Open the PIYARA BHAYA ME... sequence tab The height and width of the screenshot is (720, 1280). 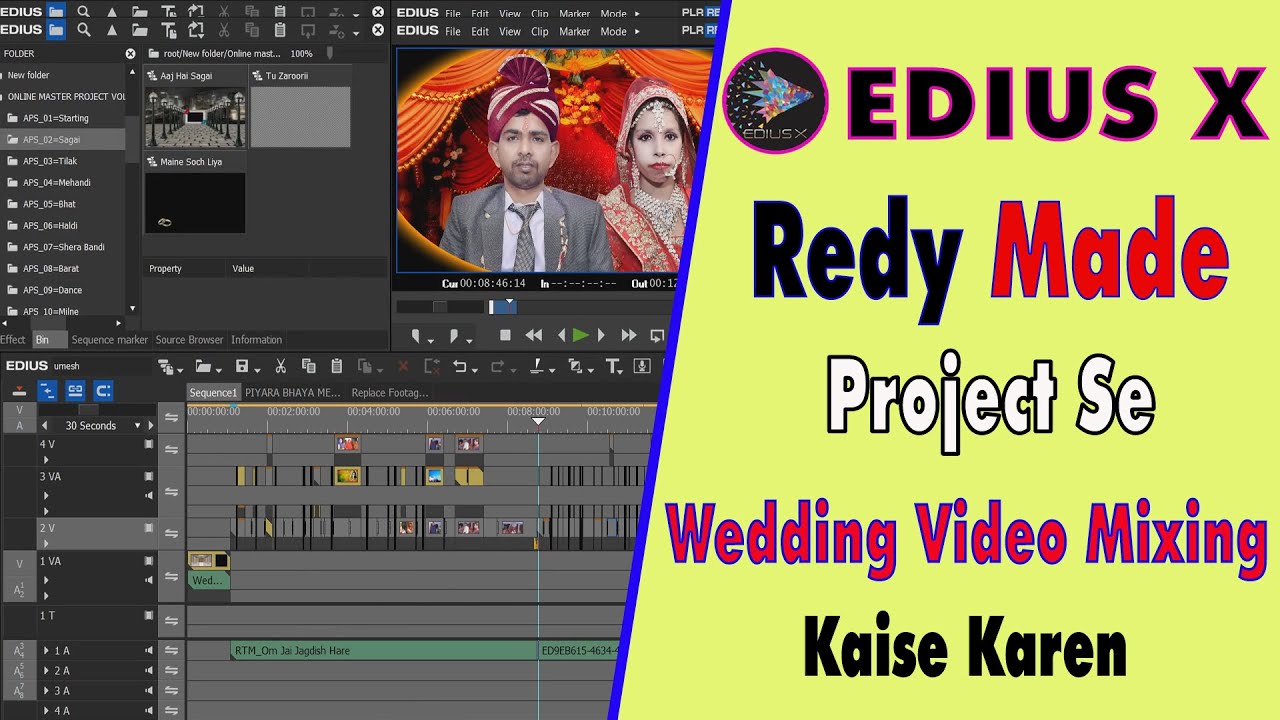click(293, 393)
